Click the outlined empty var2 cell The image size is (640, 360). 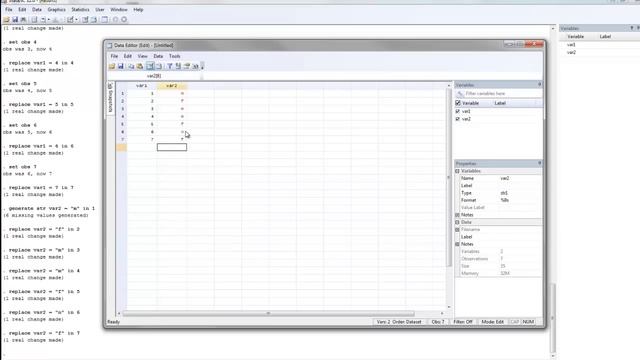pyautogui.click(x=172, y=147)
